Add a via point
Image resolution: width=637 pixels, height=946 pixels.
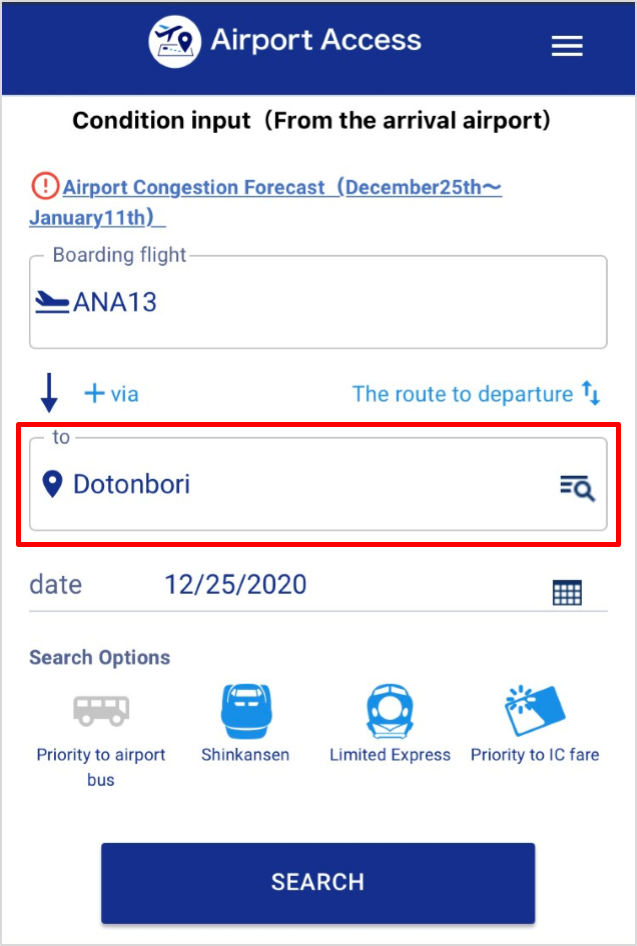point(111,394)
